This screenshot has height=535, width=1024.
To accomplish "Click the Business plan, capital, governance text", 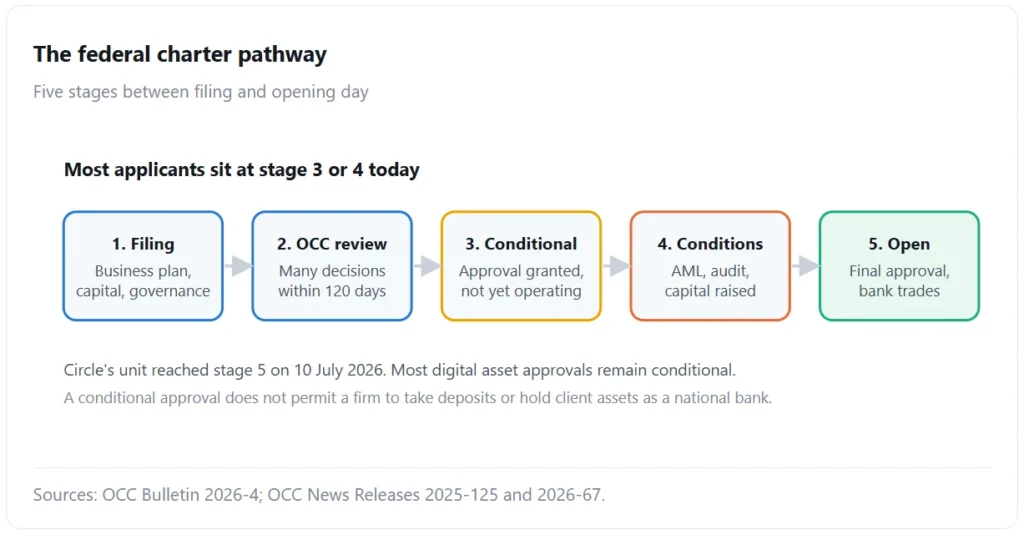I will click(143, 281).
